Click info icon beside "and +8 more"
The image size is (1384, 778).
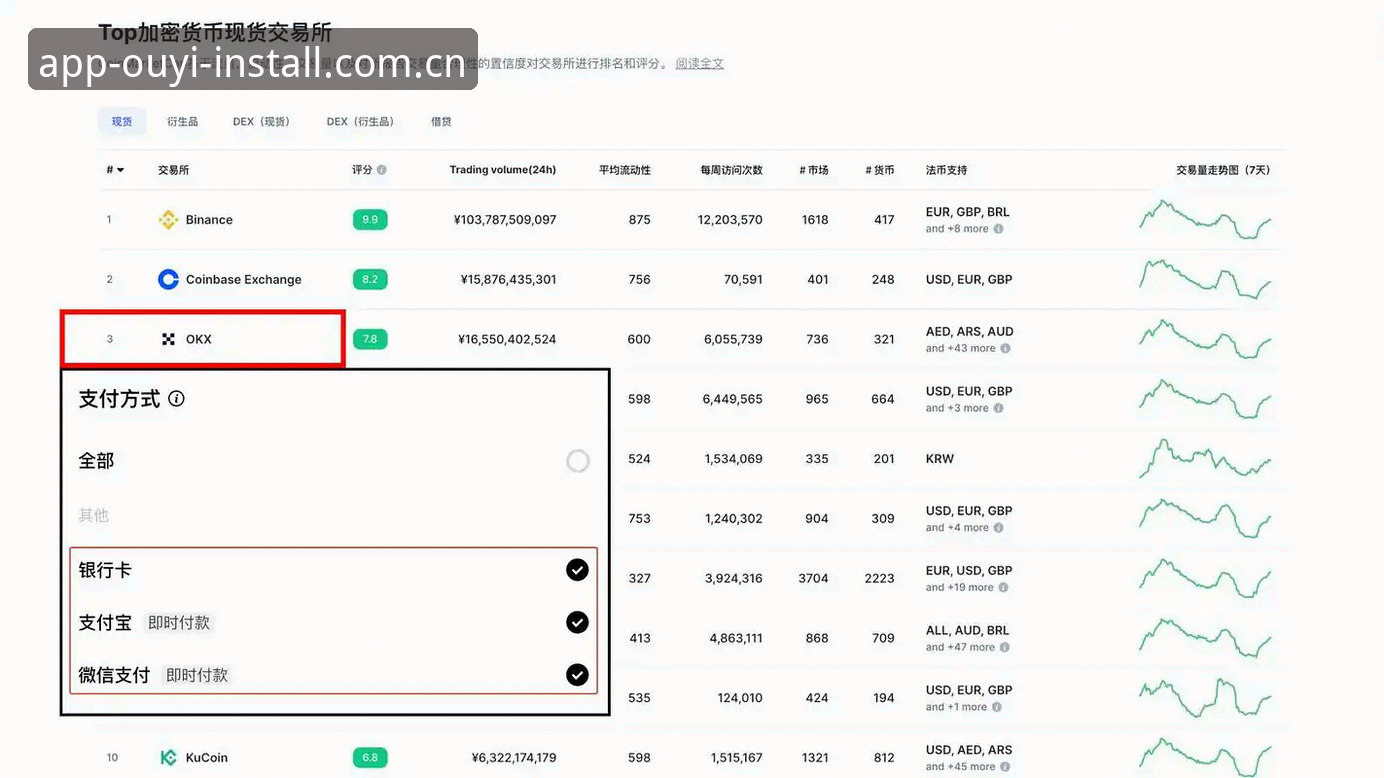tap(999, 229)
